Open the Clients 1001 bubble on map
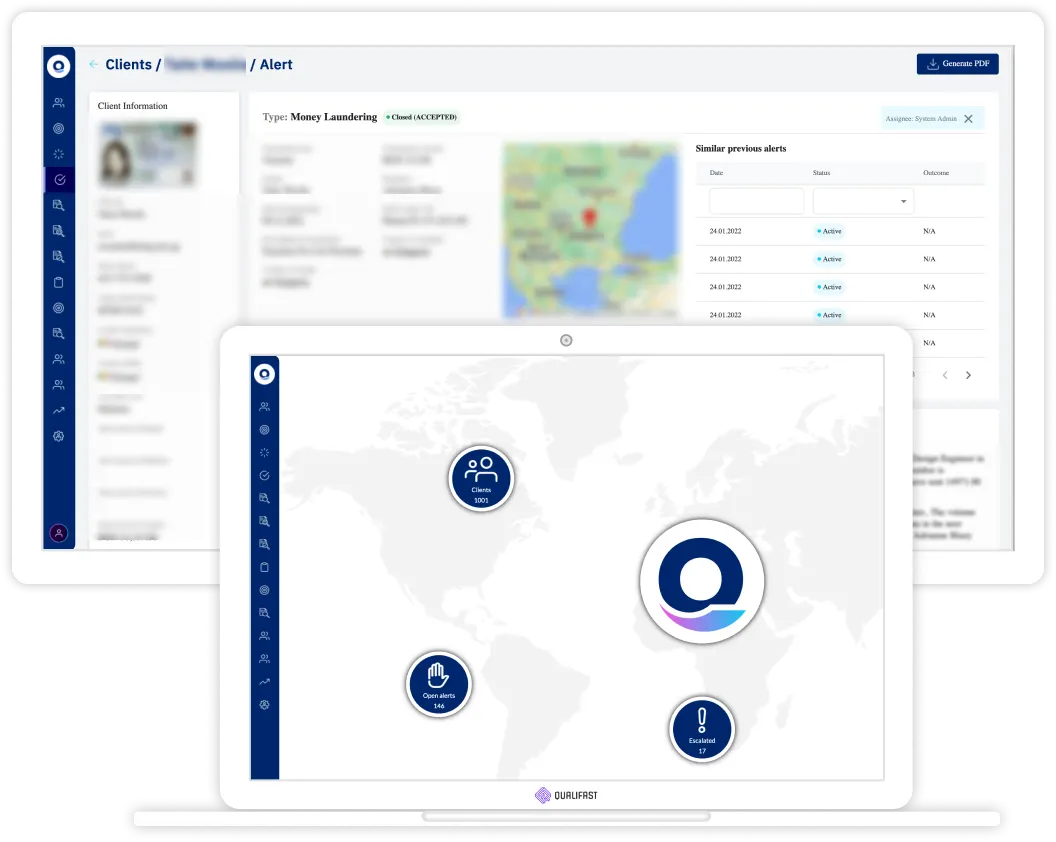 pyautogui.click(x=481, y=478)
